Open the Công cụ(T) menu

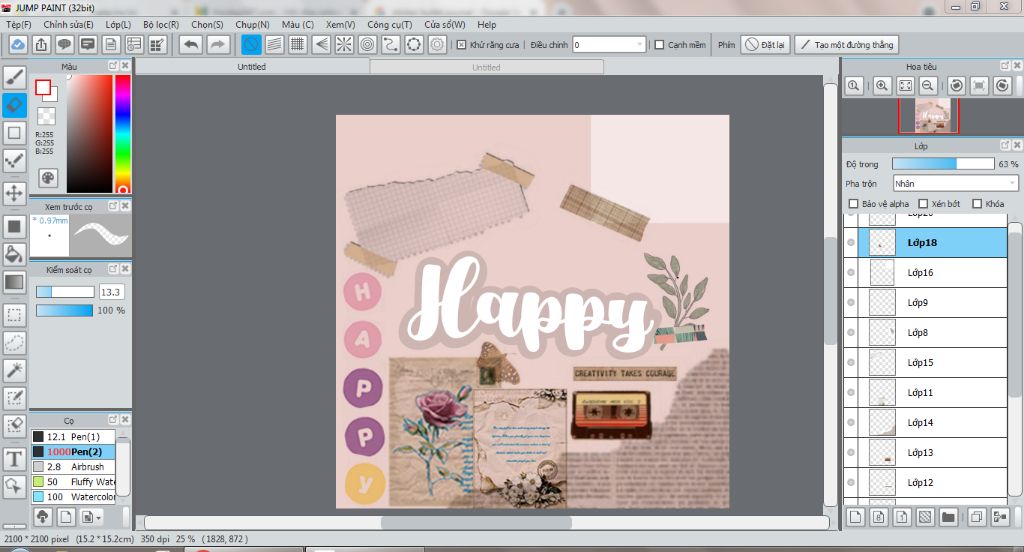point(389,24)
